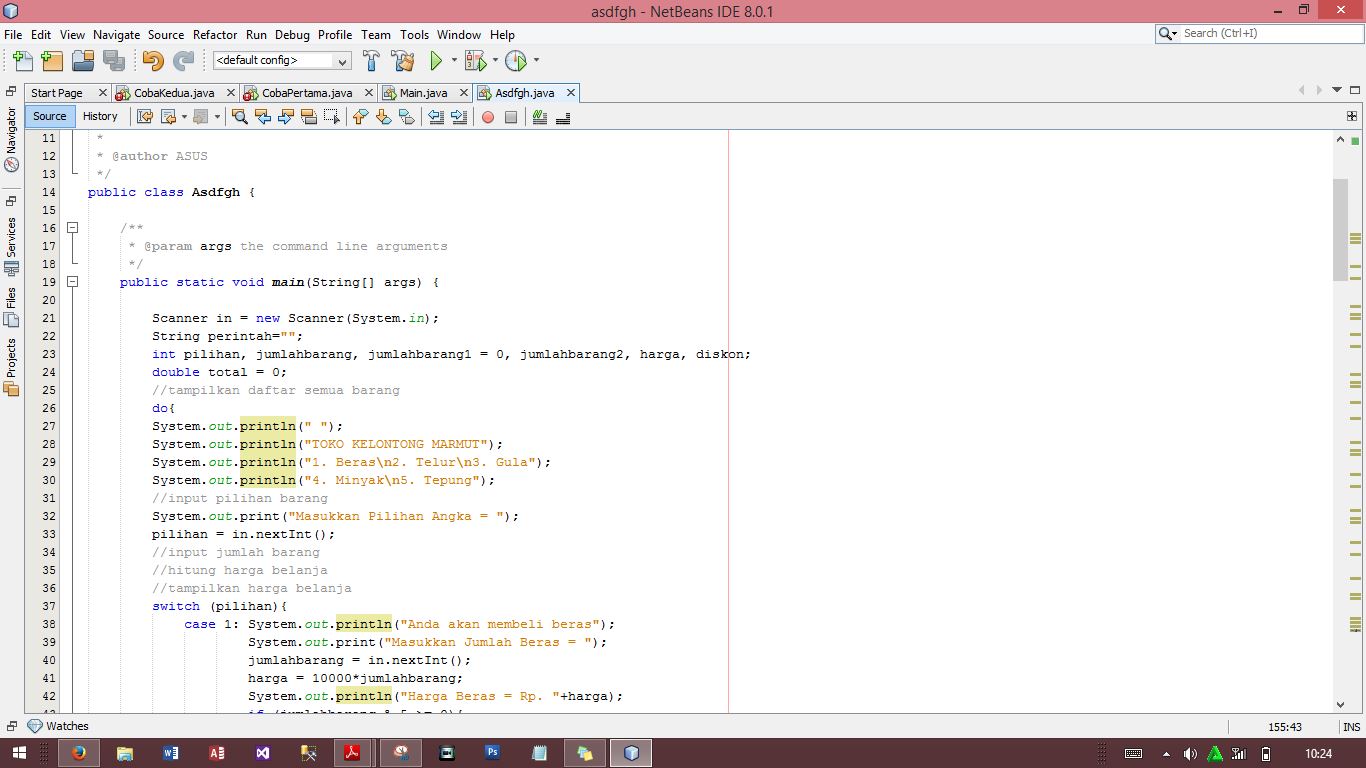This screenshot has height=768, width=1366.
Task: Create a new project with the New Project icon
Action: coord(51,61)
